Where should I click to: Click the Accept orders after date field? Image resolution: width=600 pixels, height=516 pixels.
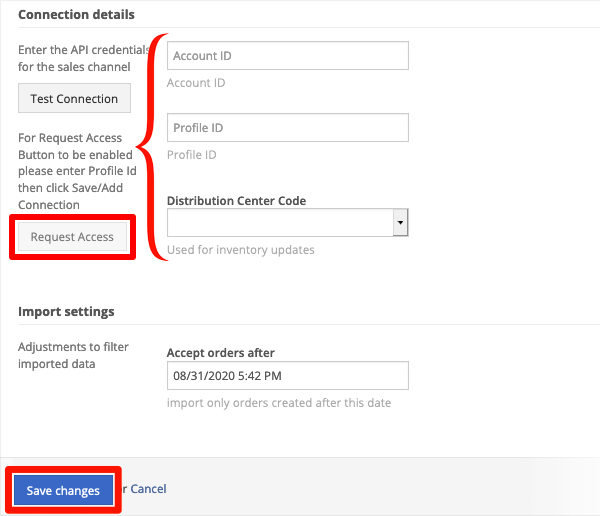288,376
